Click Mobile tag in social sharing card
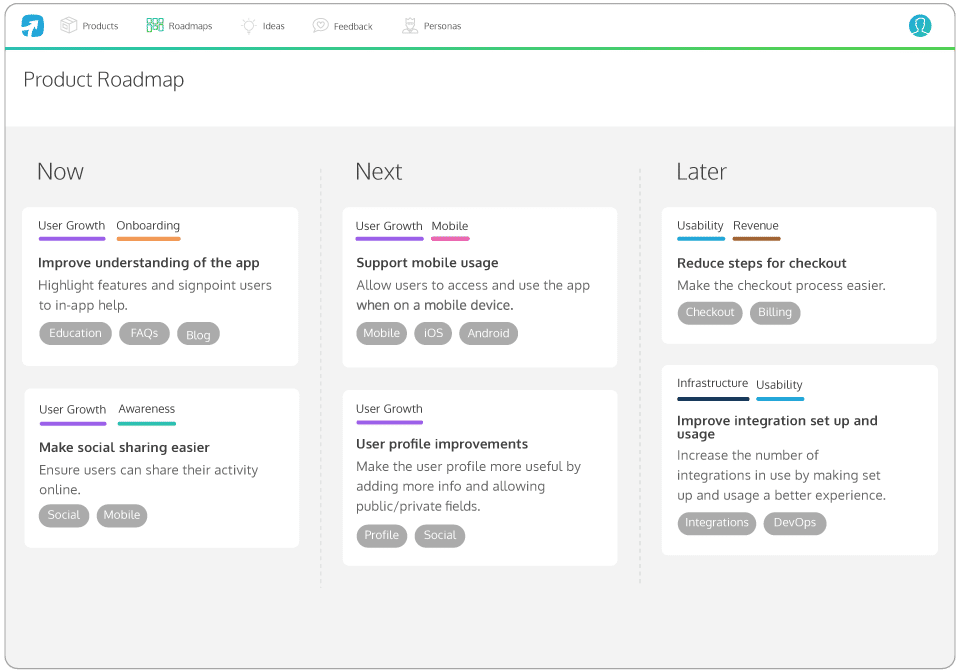The image size is (960, 672). (x=122, y=515)
